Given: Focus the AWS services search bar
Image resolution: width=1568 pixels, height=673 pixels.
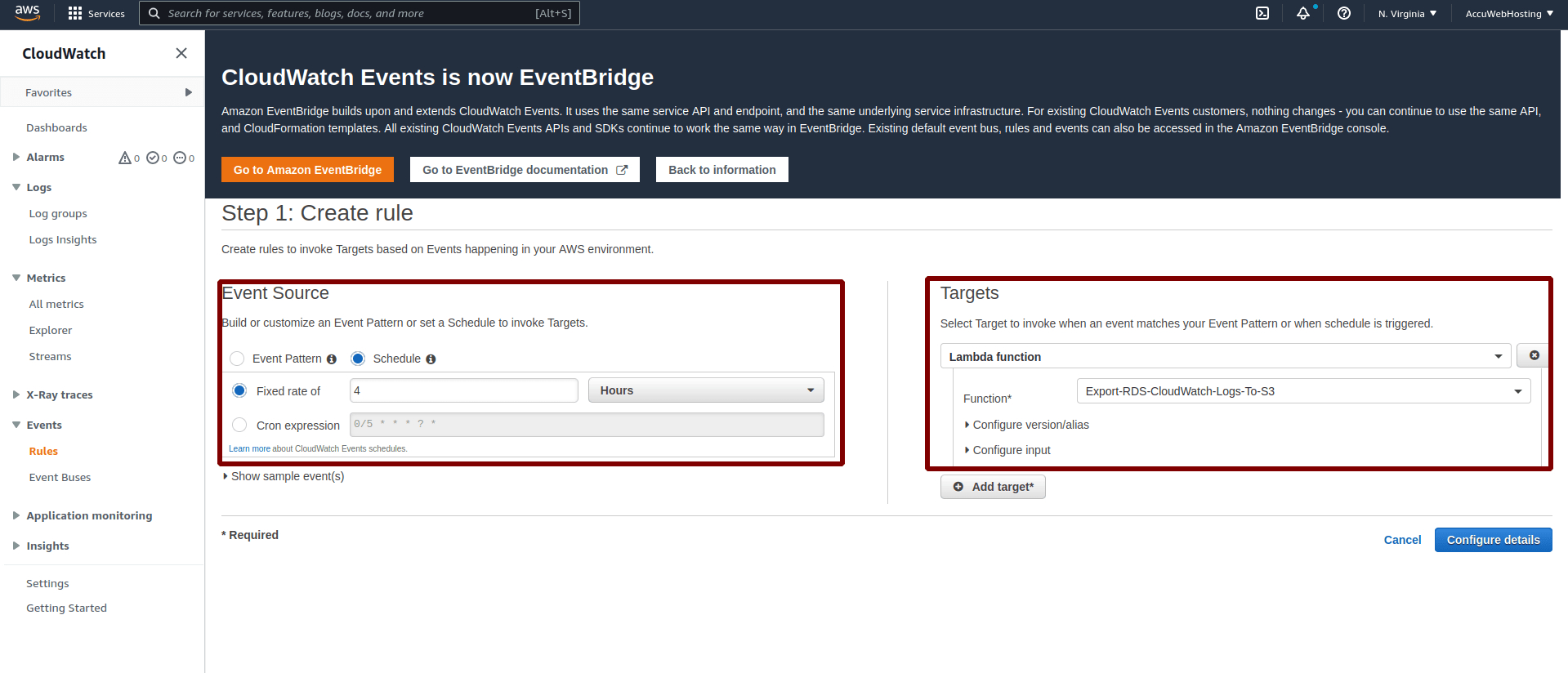Looking at the screenshot, I should pyautogui.click(x=360, y=13).
